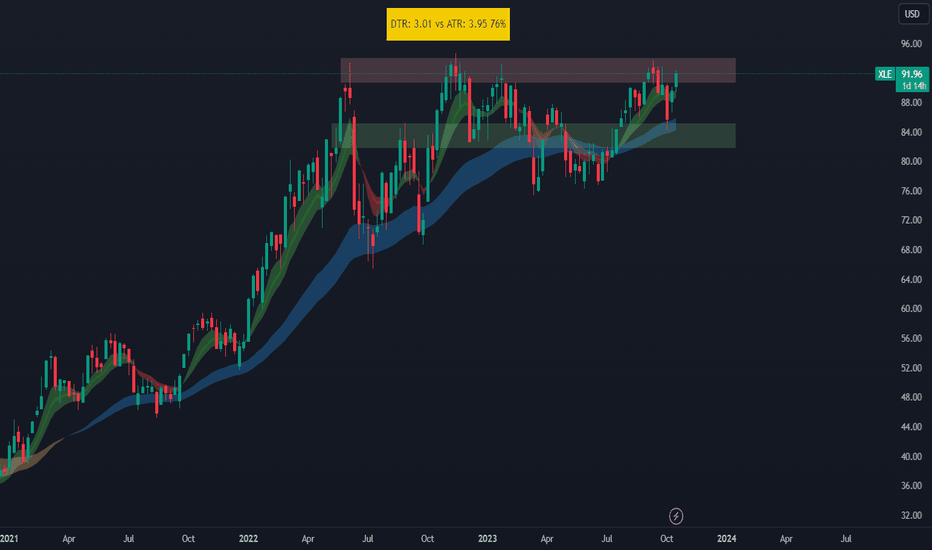Screen dimensions: 932x550
Task: Click the XLE symbol price label
Action: 884,74
